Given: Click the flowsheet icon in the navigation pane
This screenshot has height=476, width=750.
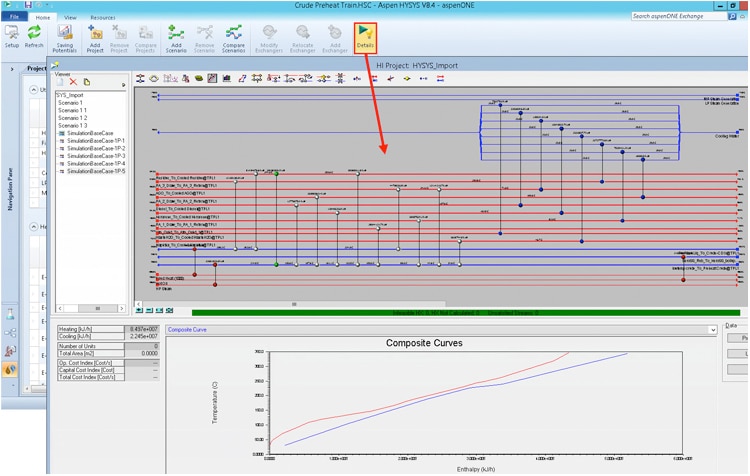Looking at the screenshot, I should click(x=10, y=332).
